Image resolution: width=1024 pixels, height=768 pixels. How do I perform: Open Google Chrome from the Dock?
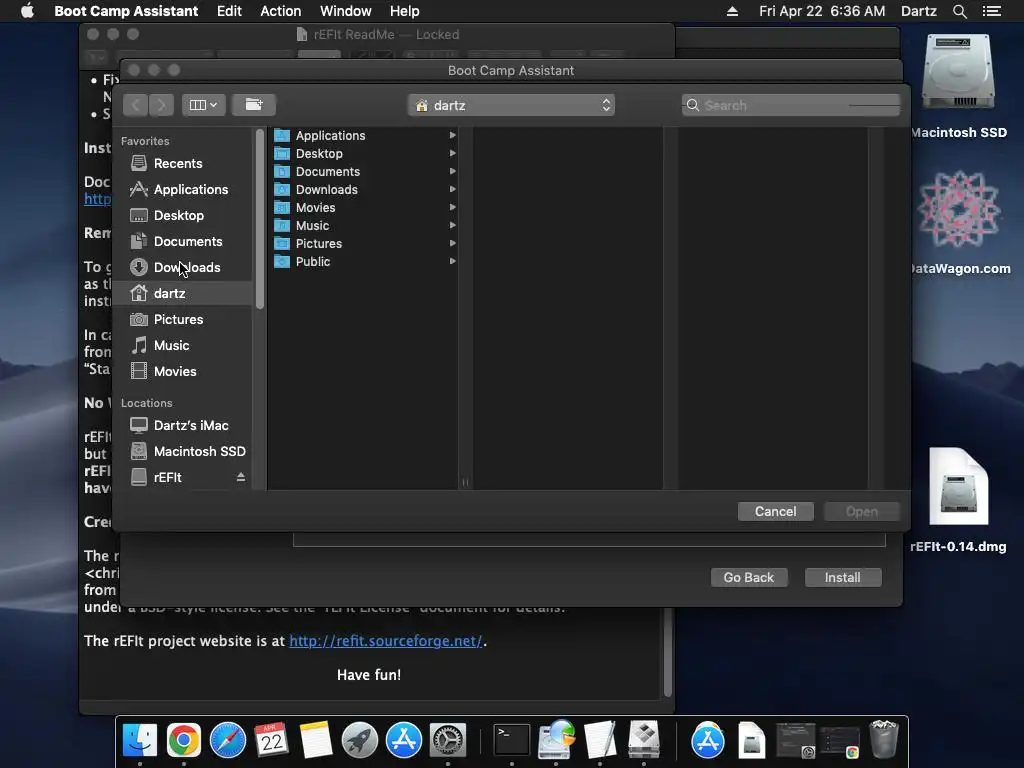coord(184,740)
